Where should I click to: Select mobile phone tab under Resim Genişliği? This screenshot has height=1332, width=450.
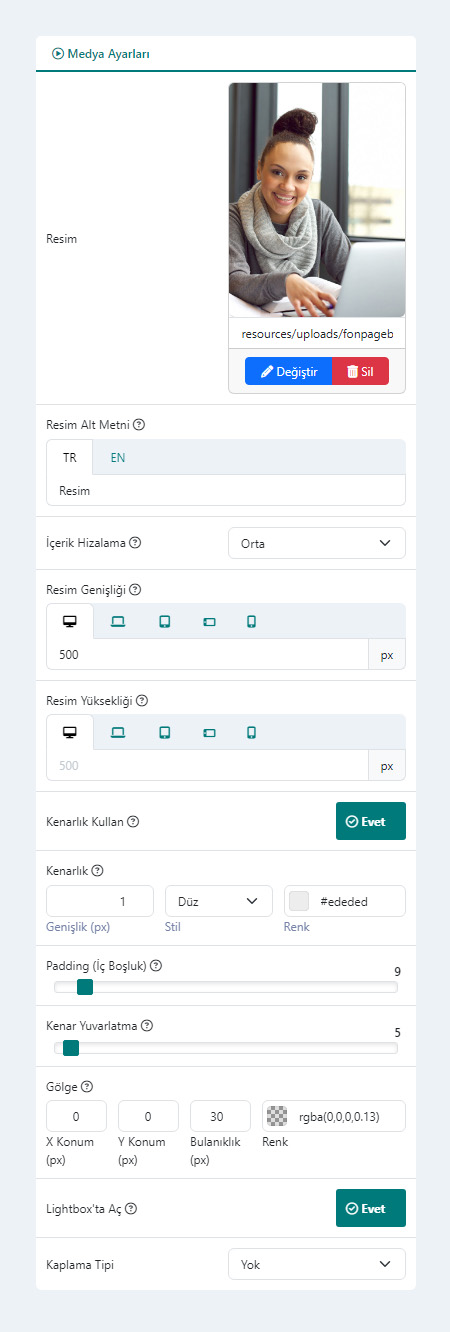click(x=252, y=621)
